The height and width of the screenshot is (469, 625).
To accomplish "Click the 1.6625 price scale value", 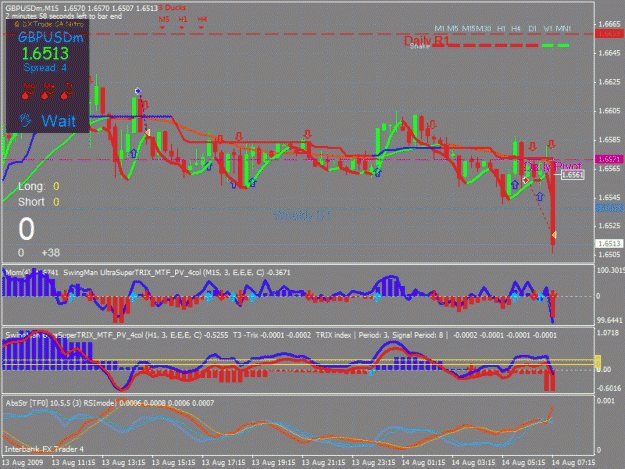I will (609, 82).
